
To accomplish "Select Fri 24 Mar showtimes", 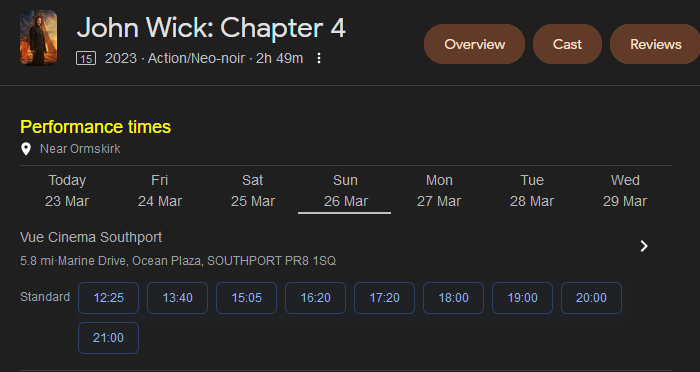I will pyautogui.click(x=160, y=191).
